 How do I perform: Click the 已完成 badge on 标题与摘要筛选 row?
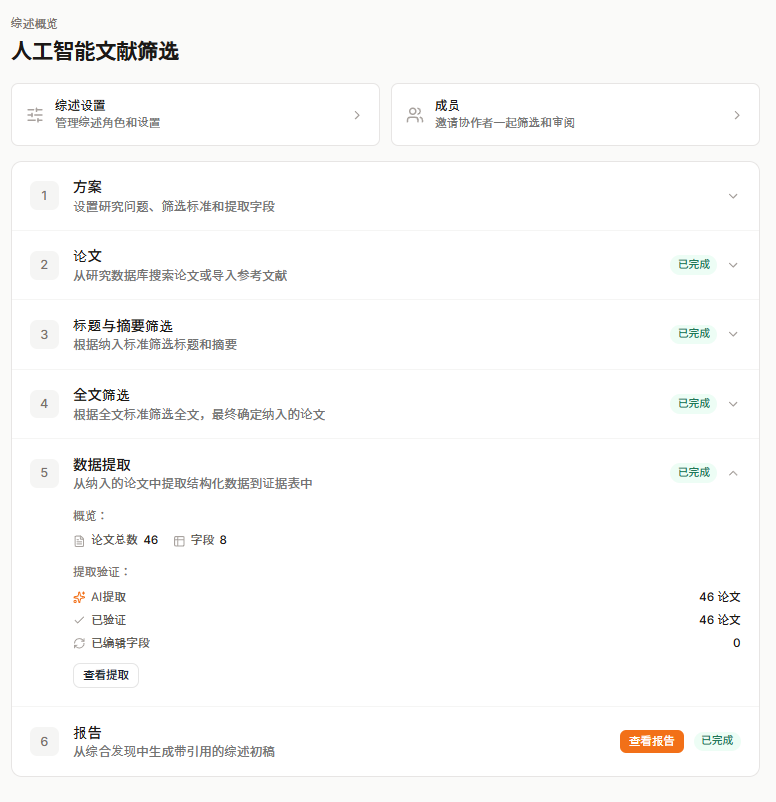point(694,333)
